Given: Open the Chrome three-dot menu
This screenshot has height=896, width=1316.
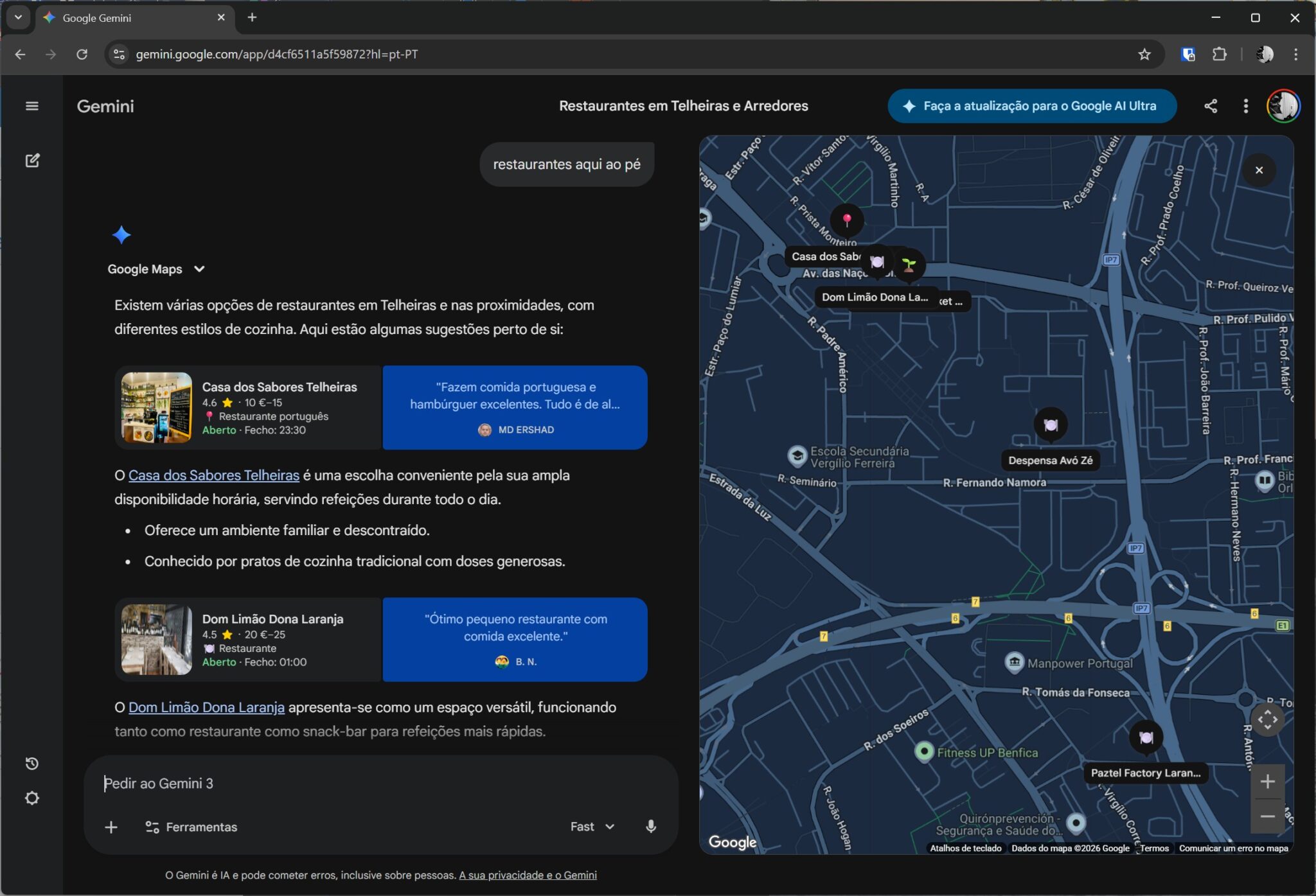Looking at the screenshot, I should (1295, 55).
